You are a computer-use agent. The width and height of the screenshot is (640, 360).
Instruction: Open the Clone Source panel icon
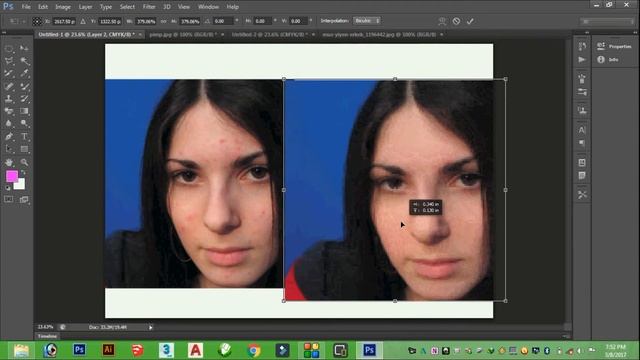coord(582,110)
